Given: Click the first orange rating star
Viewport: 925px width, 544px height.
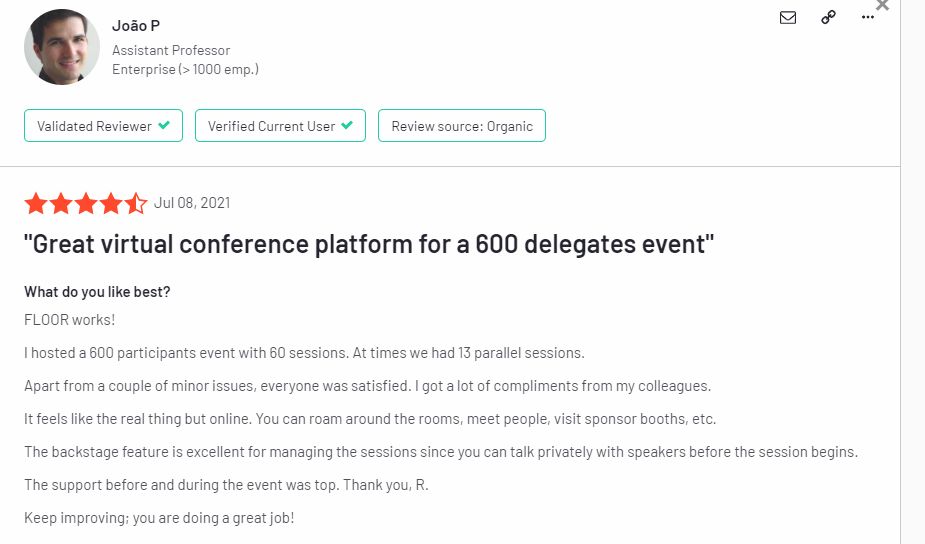Looking at the screenshot, I should 36,203.
